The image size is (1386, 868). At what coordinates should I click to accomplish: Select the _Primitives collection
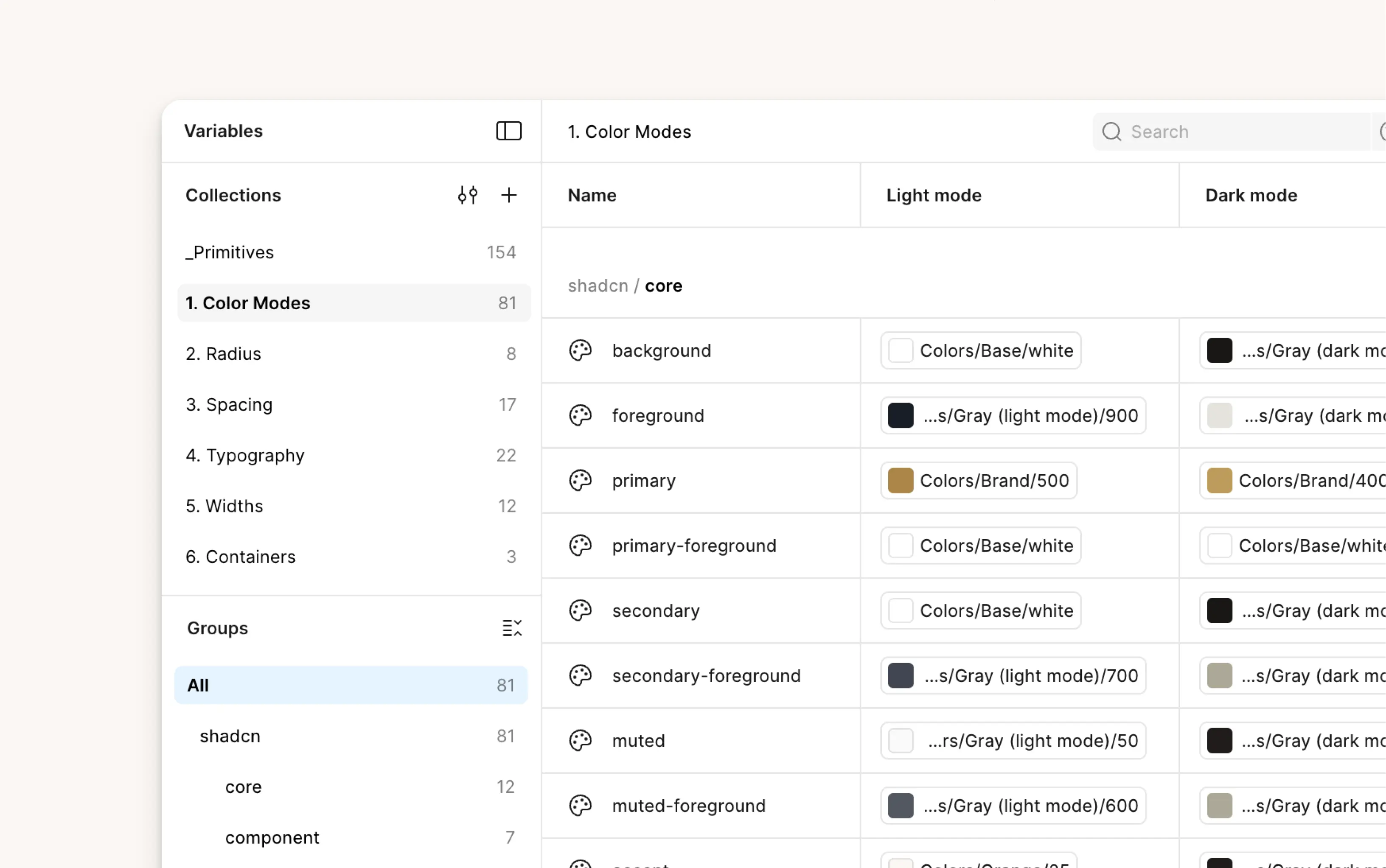[x=354, y=252]
